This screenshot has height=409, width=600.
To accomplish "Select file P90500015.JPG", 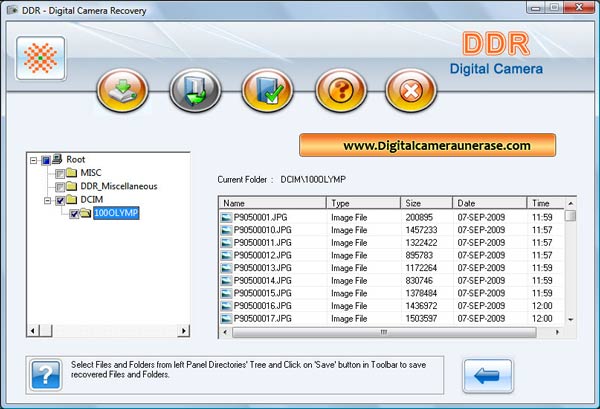I will [262, 293].
